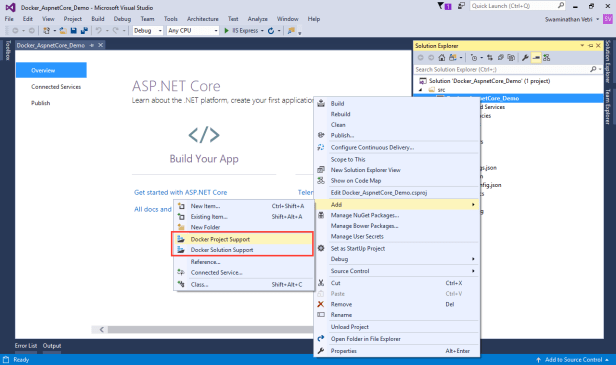Viewport: 616px width, 365px height.
Task: Click the Save disk icon in toolbar
Action: point(73,31)
